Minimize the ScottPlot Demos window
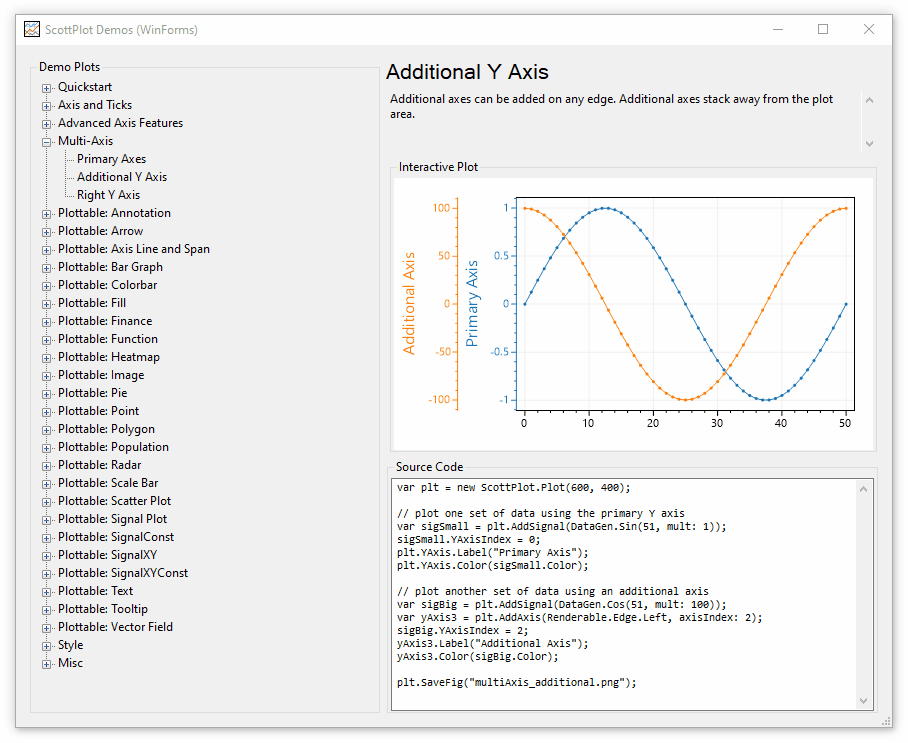Screen dimensions: 908x743 pos(778,29)
